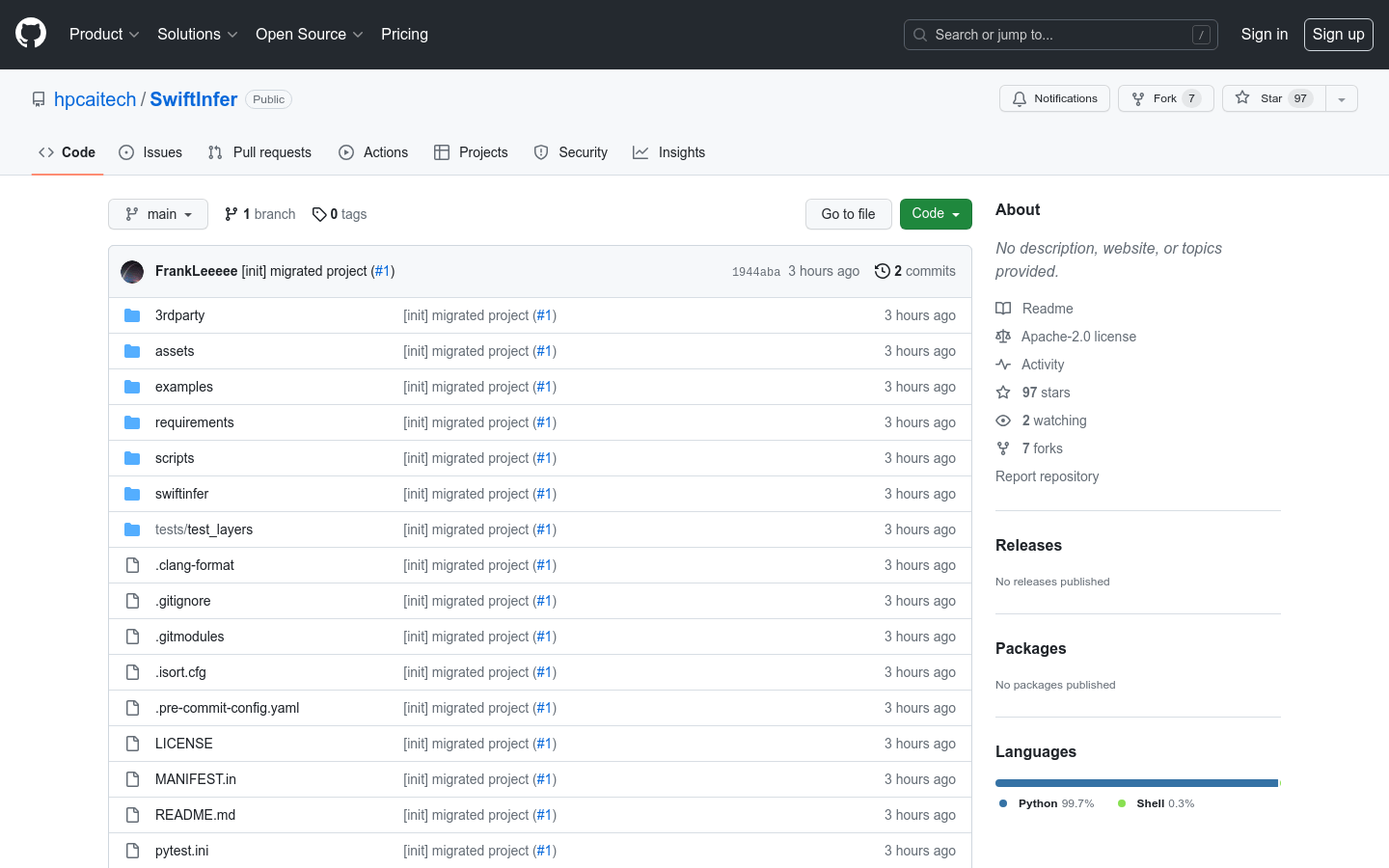
Task: Open the Projects tab
Action: pyautogui.click(x=471, y=152)
